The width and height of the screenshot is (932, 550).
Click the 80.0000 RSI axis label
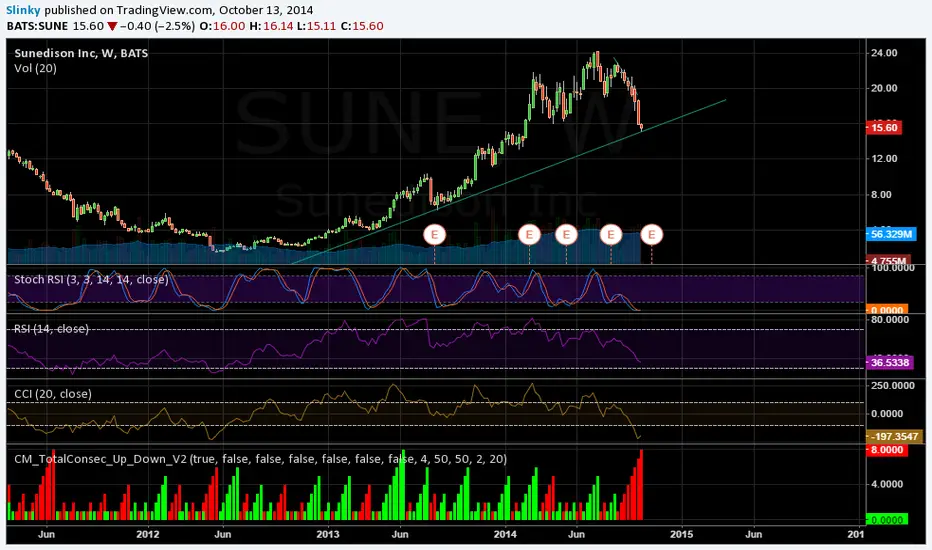click(x=890, y=320)
